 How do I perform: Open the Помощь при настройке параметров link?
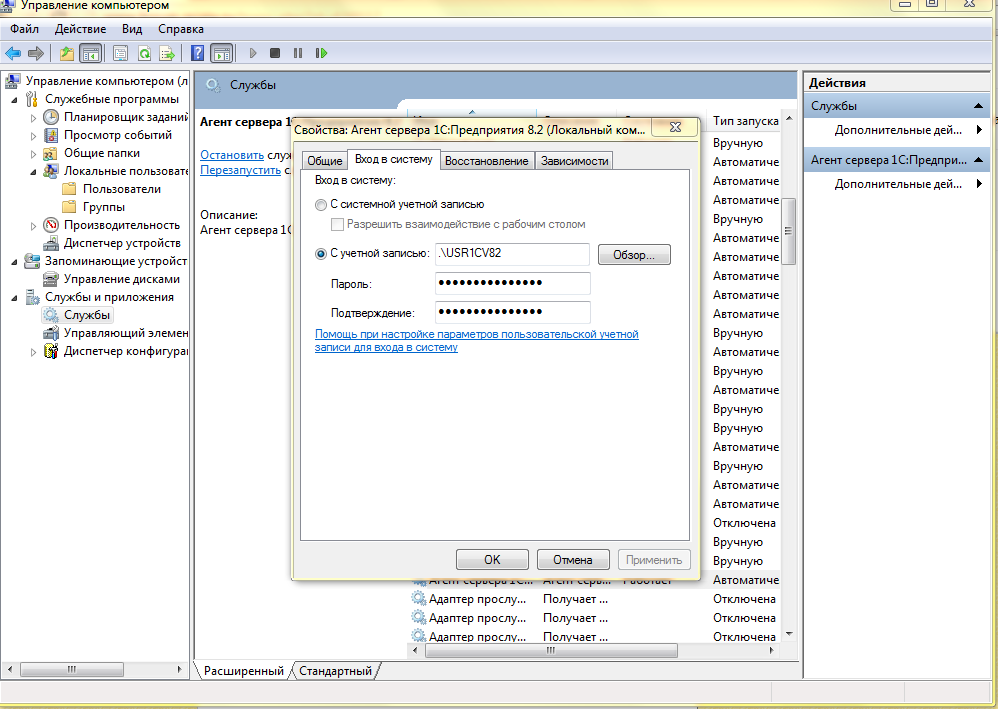(477, 340)
